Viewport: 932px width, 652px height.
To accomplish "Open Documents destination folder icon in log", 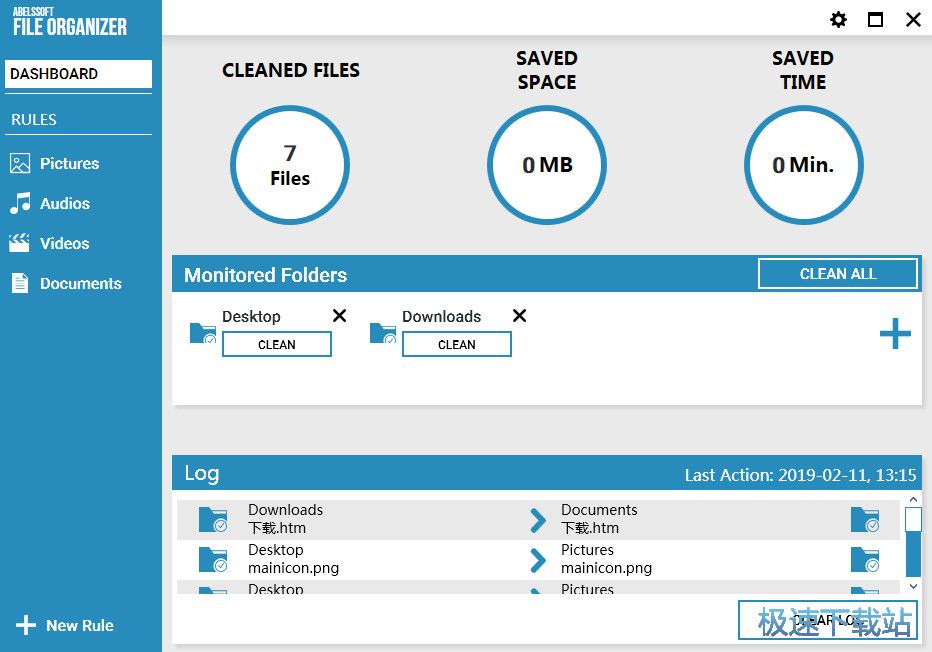I will [x=864, y=520].
